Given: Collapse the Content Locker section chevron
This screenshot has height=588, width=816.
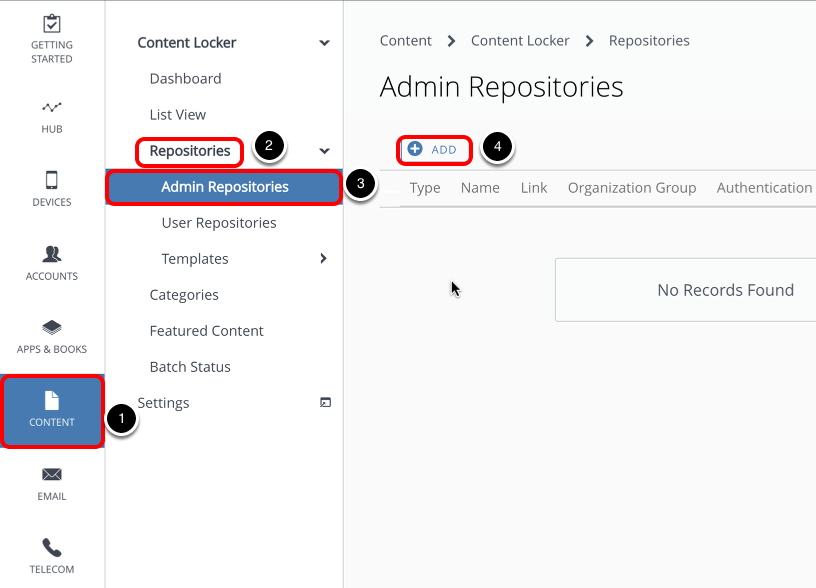Looking at the screenshot, I should tap(324, 43).
